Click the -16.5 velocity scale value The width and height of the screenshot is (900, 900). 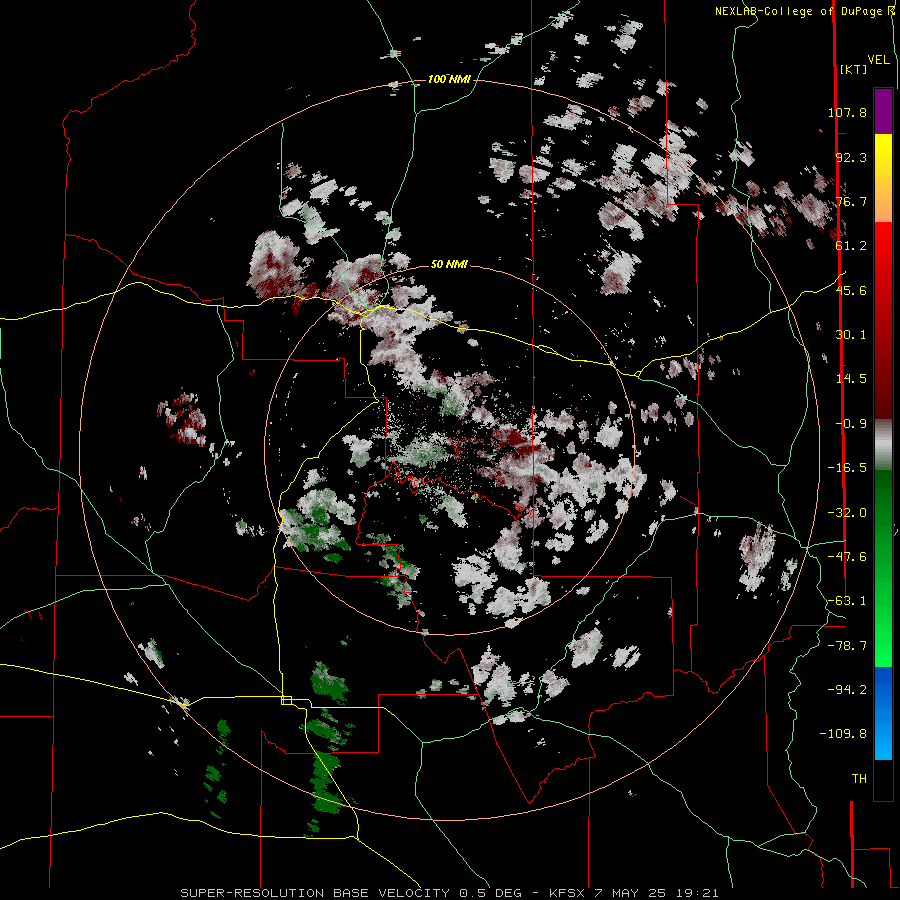click(x=847, y=468)
